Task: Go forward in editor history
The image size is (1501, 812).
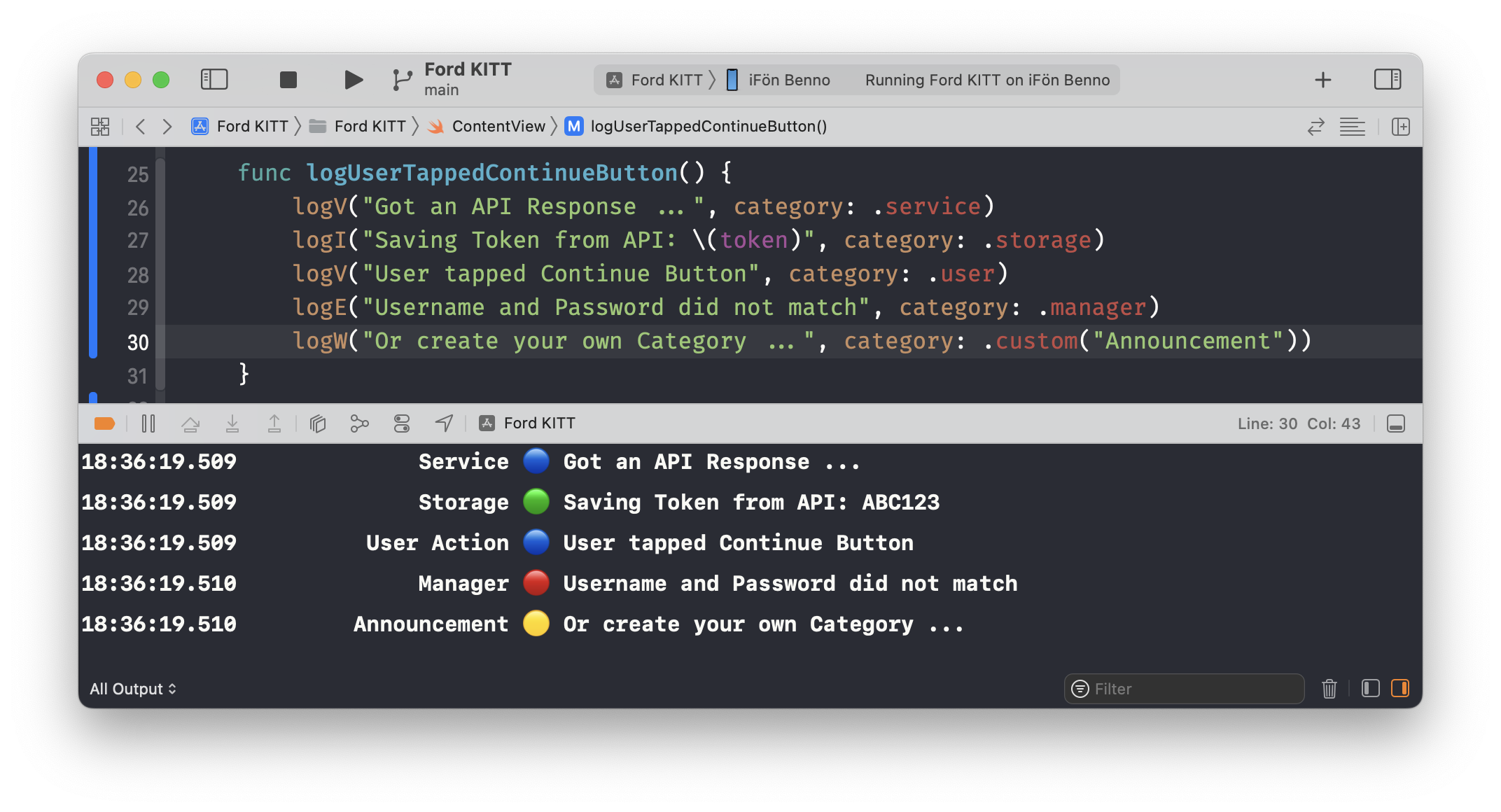Action: point(167,127)
